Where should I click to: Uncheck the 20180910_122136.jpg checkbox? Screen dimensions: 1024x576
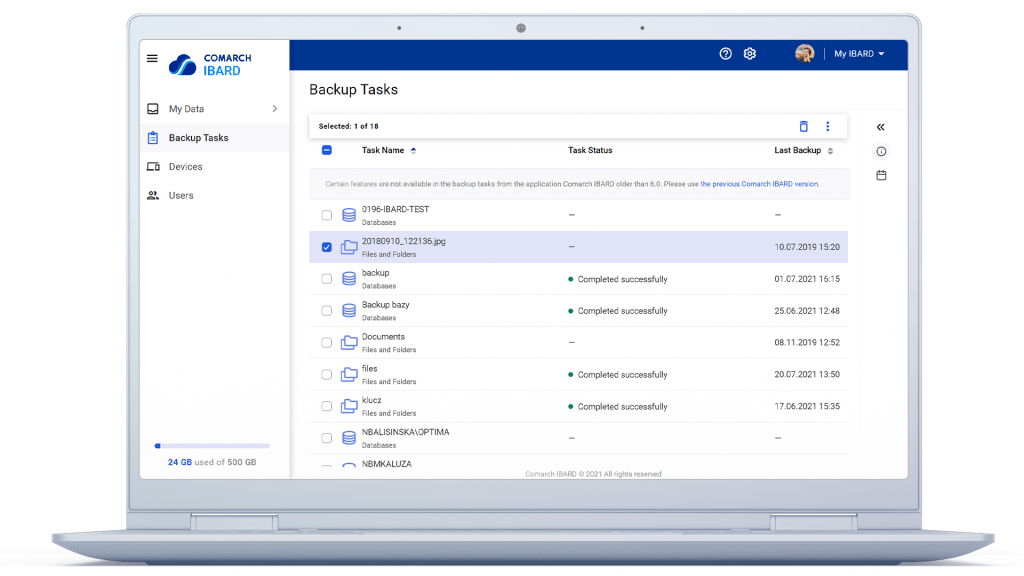[x=327, y=247]
